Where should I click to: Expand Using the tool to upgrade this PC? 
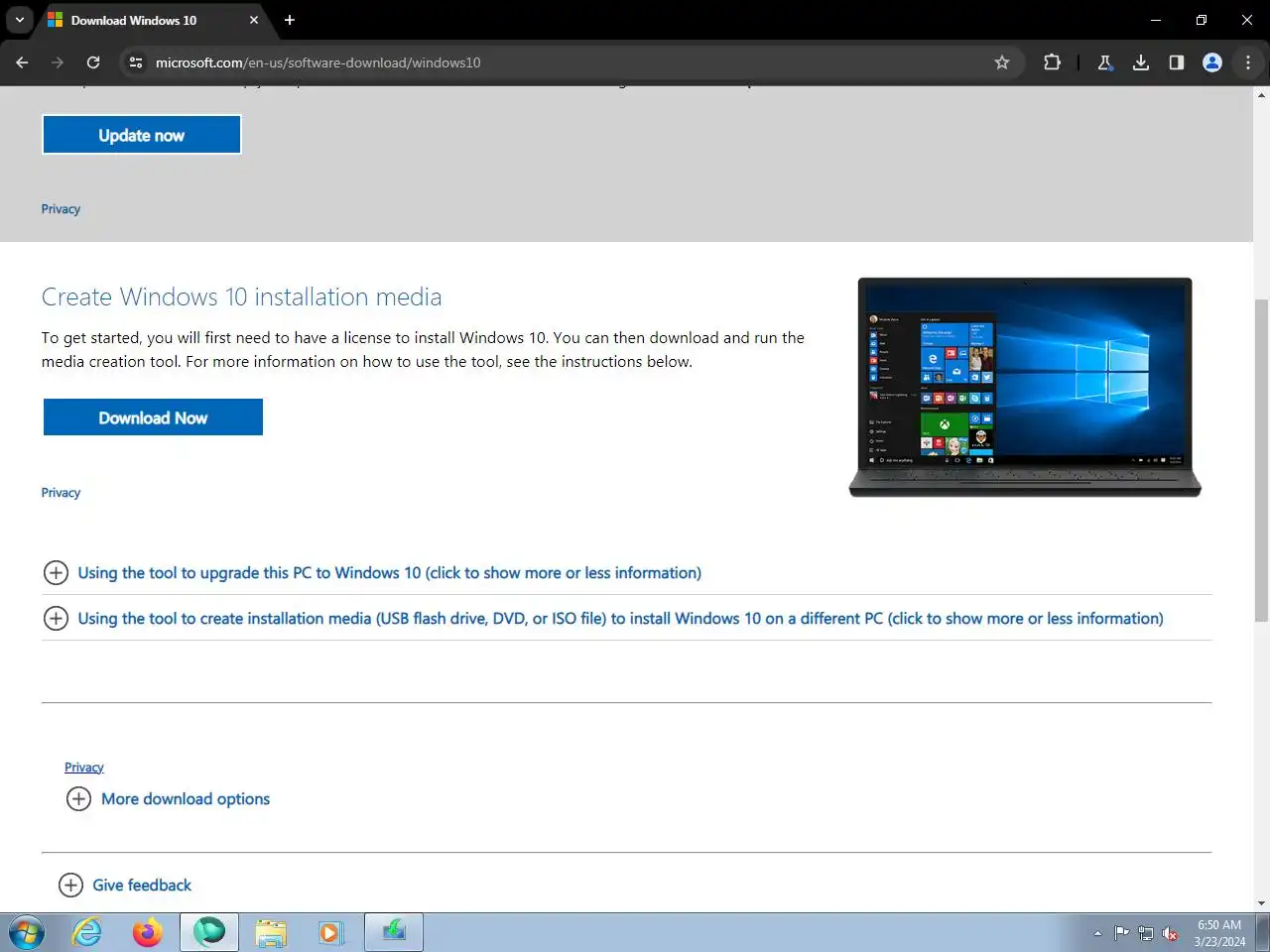pyautogui.click(x=372, y=573)
